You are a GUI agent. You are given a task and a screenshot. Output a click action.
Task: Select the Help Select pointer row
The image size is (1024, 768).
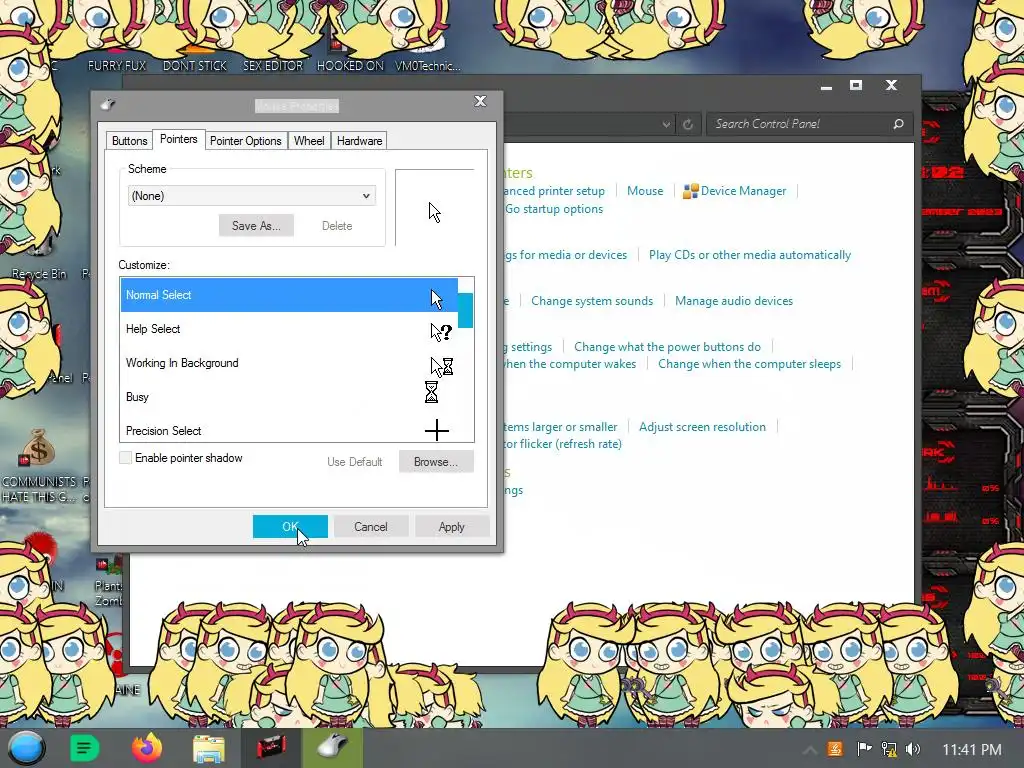pos(289,329)
